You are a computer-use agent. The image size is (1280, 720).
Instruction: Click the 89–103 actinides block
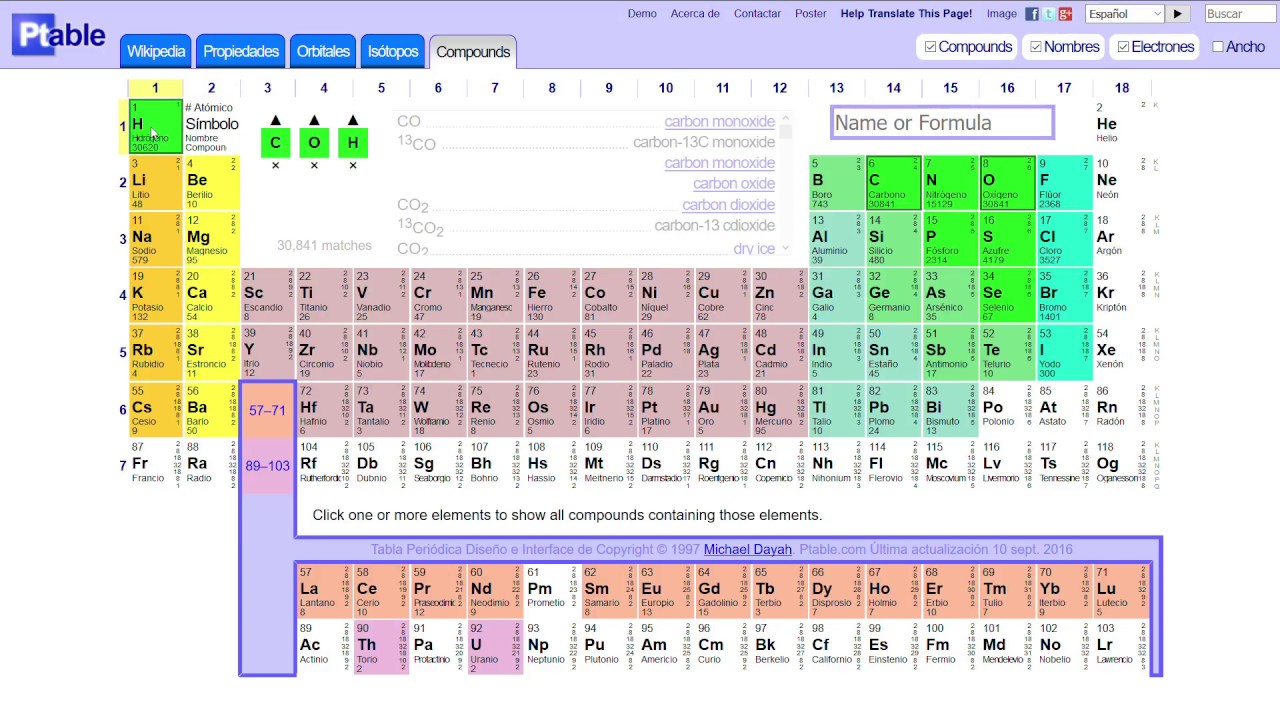pyautogui.click(x=267, y=466)
